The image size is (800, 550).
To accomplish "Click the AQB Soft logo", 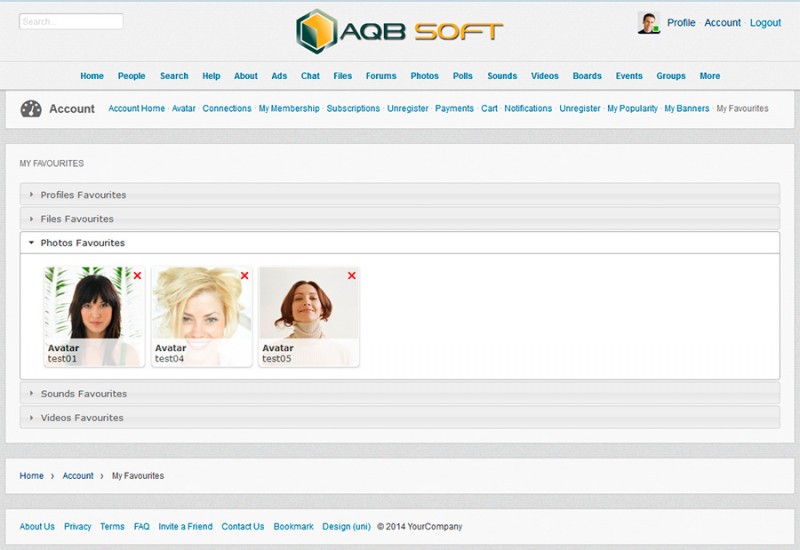I will (399, 32).
